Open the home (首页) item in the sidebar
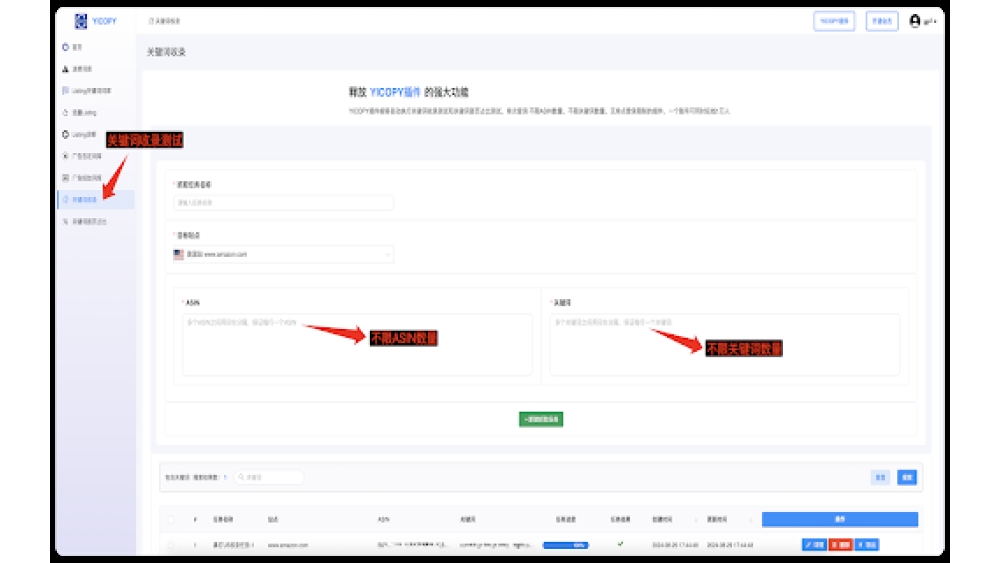 pos(73,47)
